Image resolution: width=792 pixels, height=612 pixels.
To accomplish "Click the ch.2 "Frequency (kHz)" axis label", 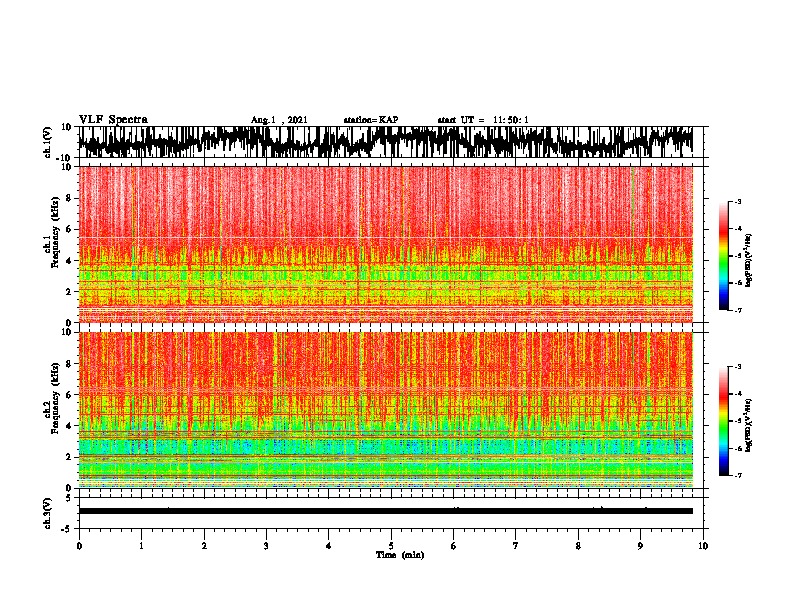I will pyautogui.click(x=55, y=398).
